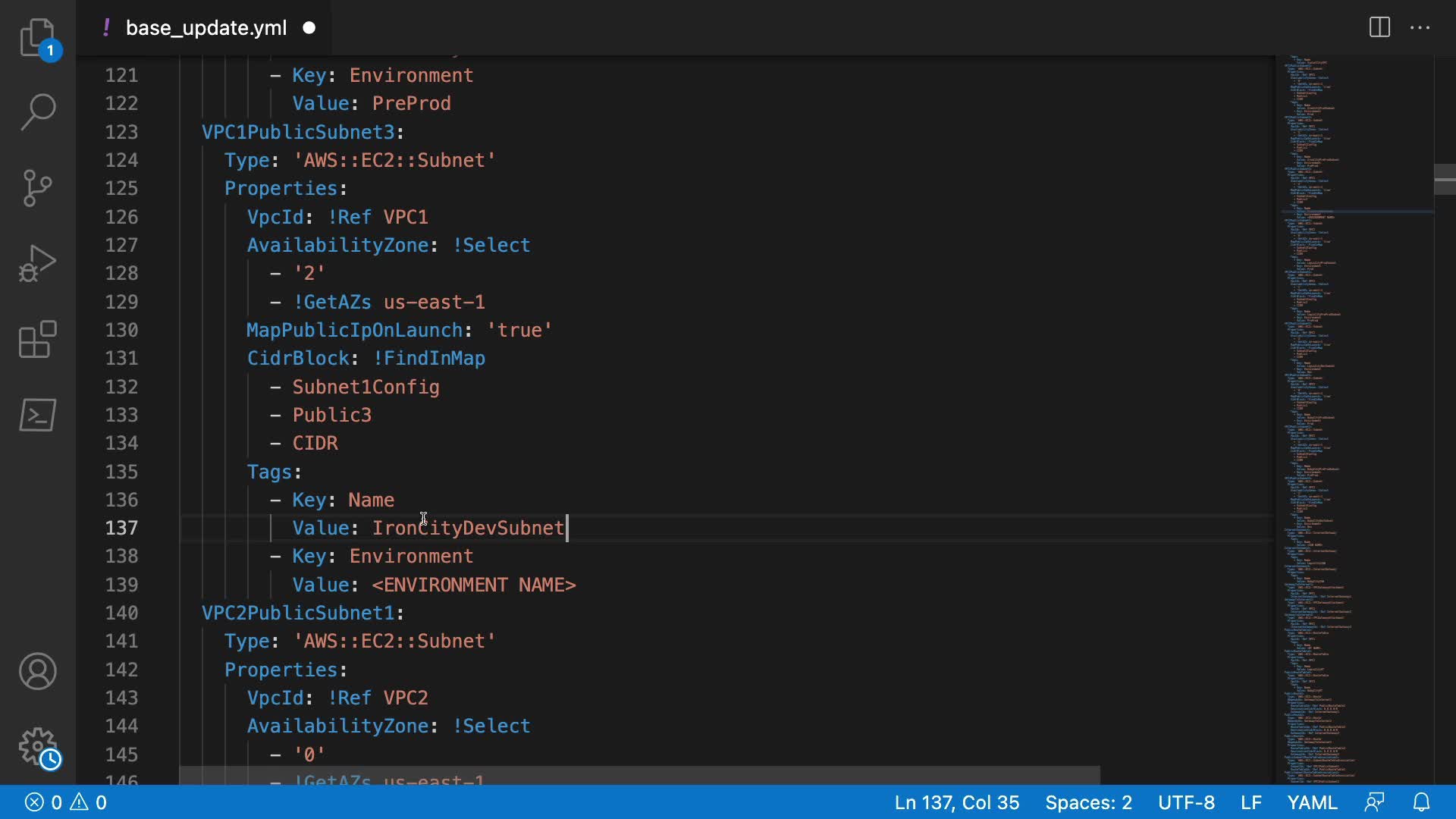Screen dimensions: 1456x819
Task: Open the Accounts menu
Action: point(37,671)
